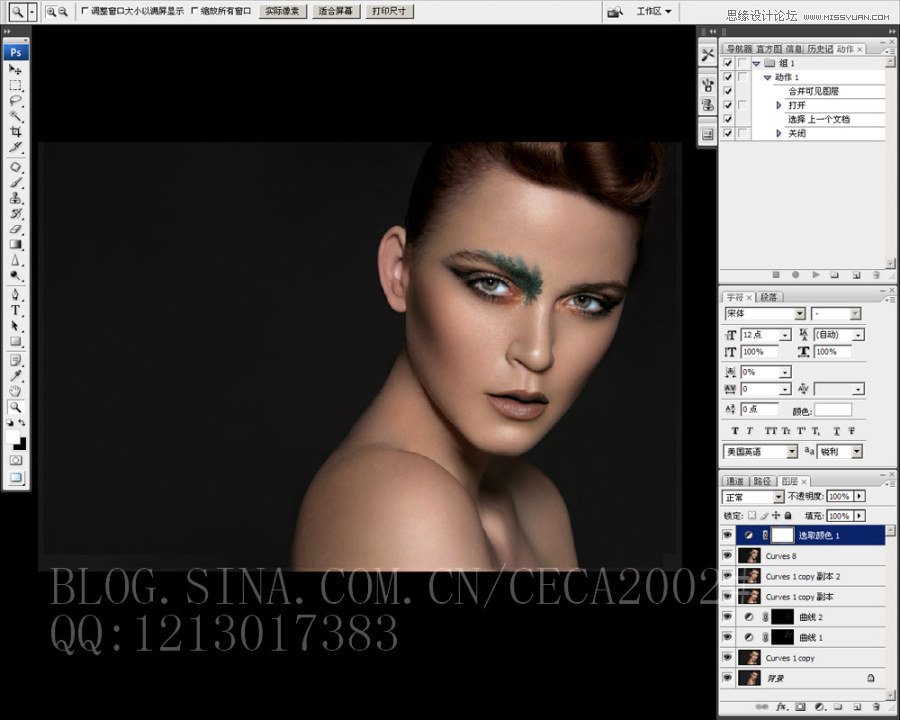
Task: Select the Magic Wand tool
Action: (x=15, y=117)
